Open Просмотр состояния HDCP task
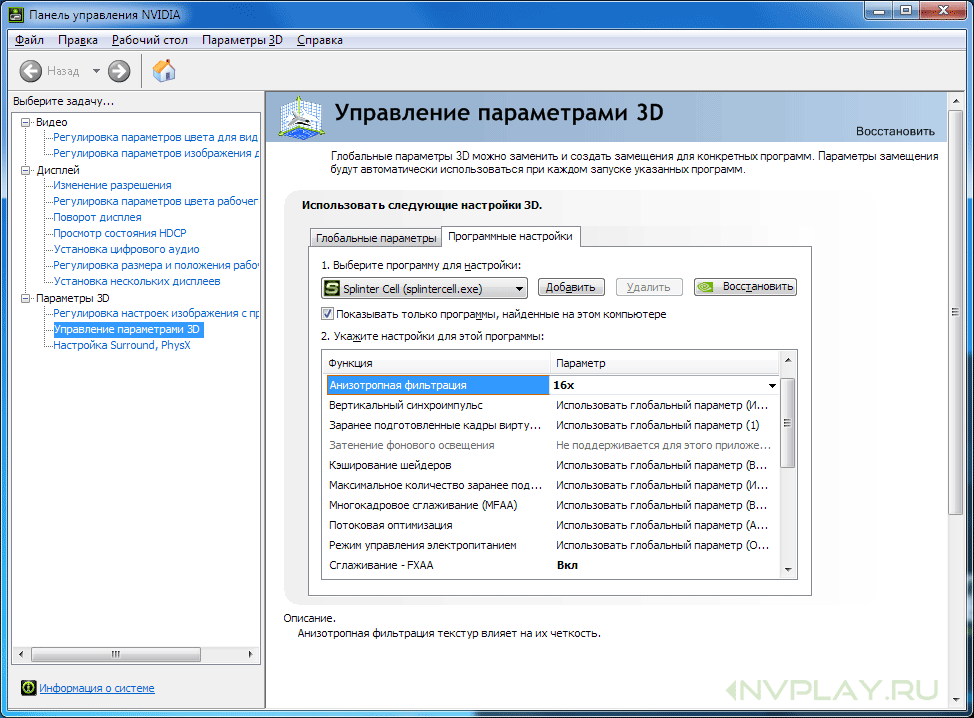Screen dimensions: 974x718 [120, 234]
